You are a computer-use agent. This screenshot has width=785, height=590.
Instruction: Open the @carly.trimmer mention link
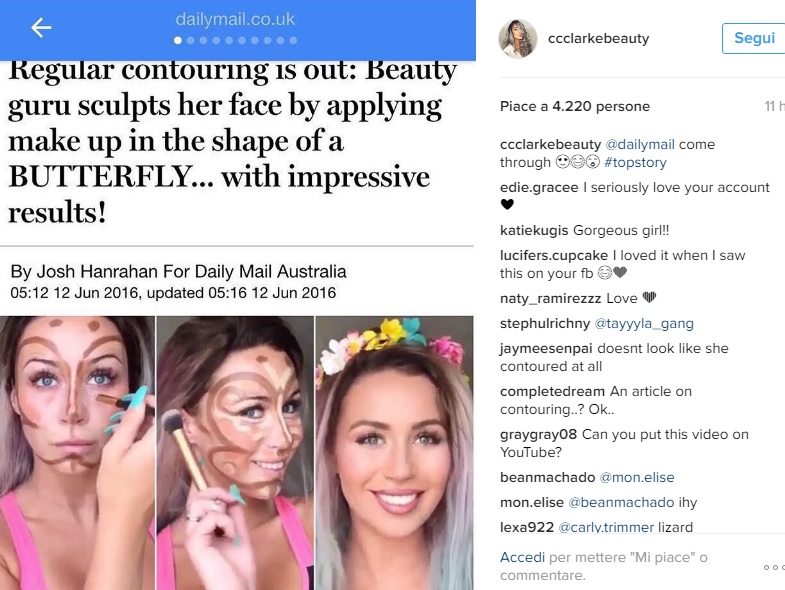click(606, 527)
